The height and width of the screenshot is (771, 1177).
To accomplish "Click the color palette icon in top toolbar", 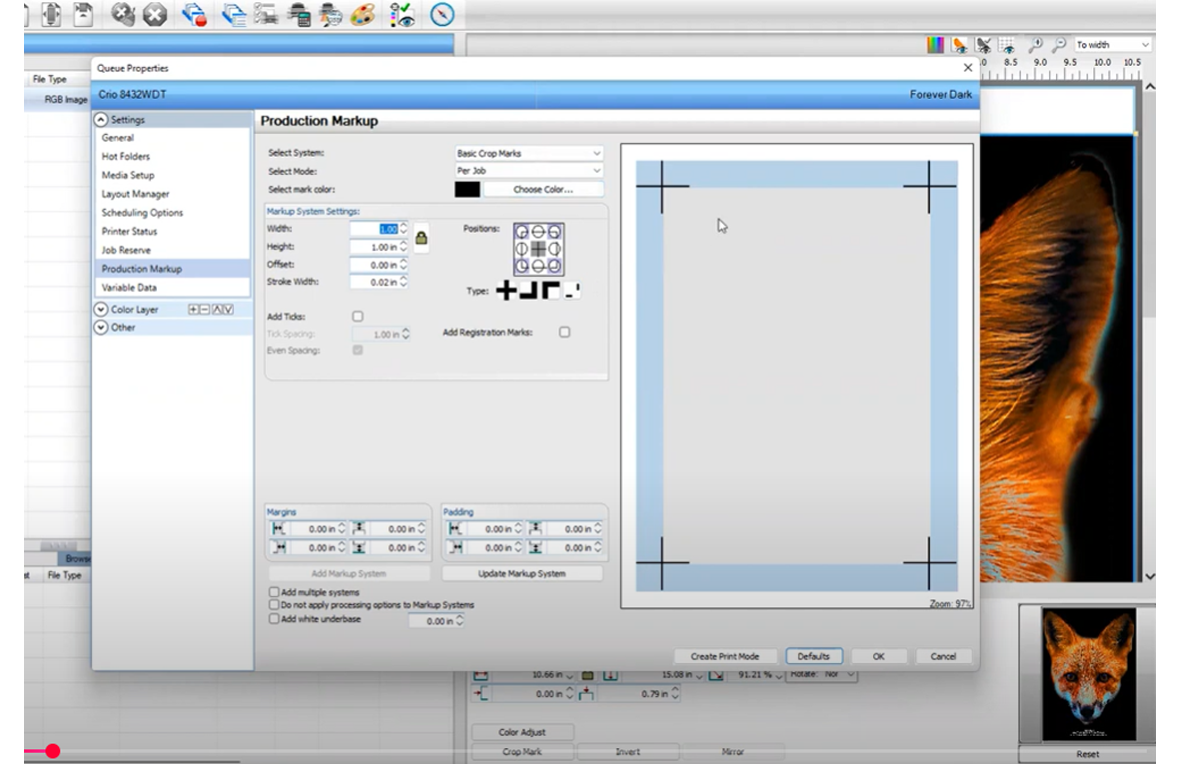I will tap(362, 14).
